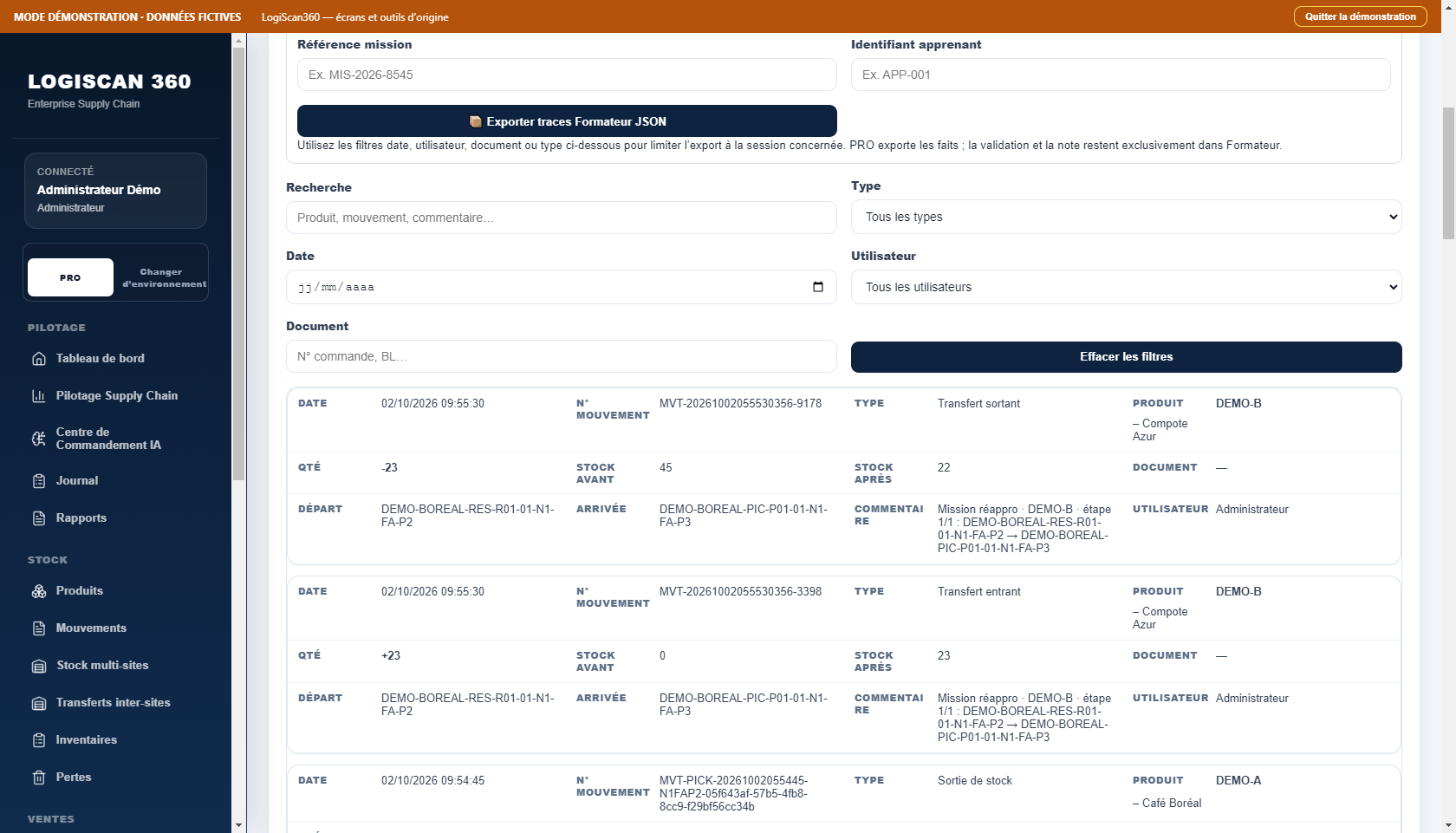Click movement number MVT-20261002055530356-9178

point(740,404)
